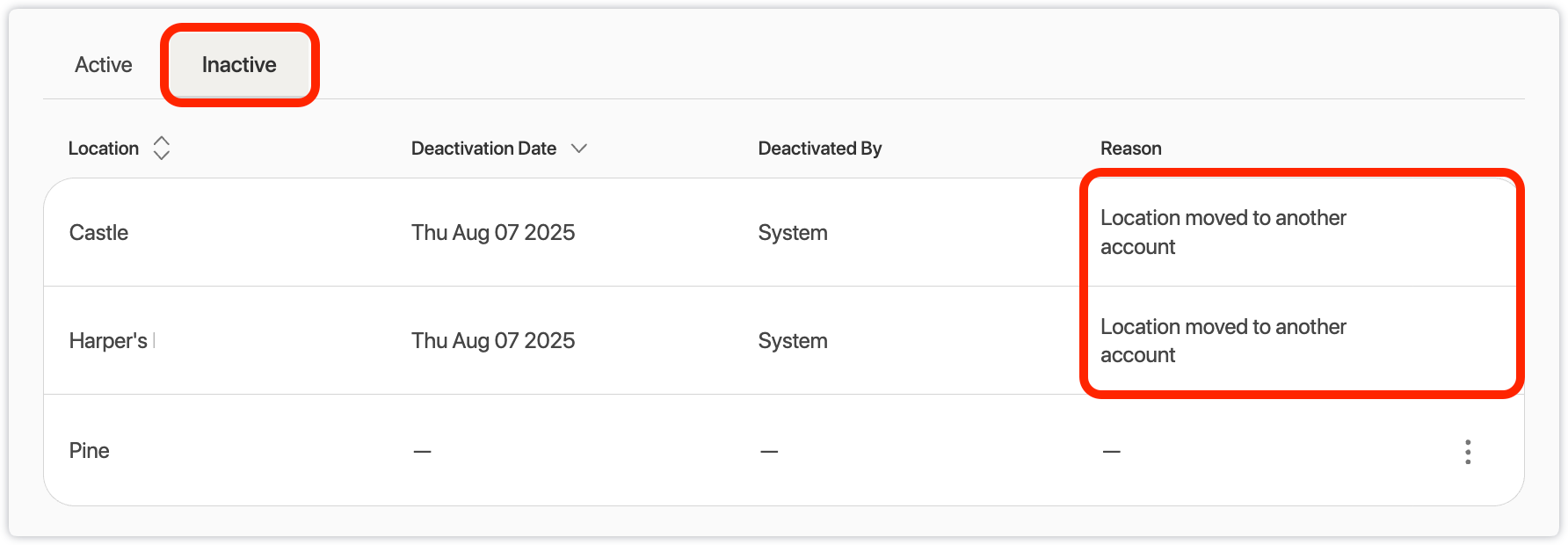Click the Deactivated By column header
The width and height of the screenshot is (1568, 545).
[819, 148]
